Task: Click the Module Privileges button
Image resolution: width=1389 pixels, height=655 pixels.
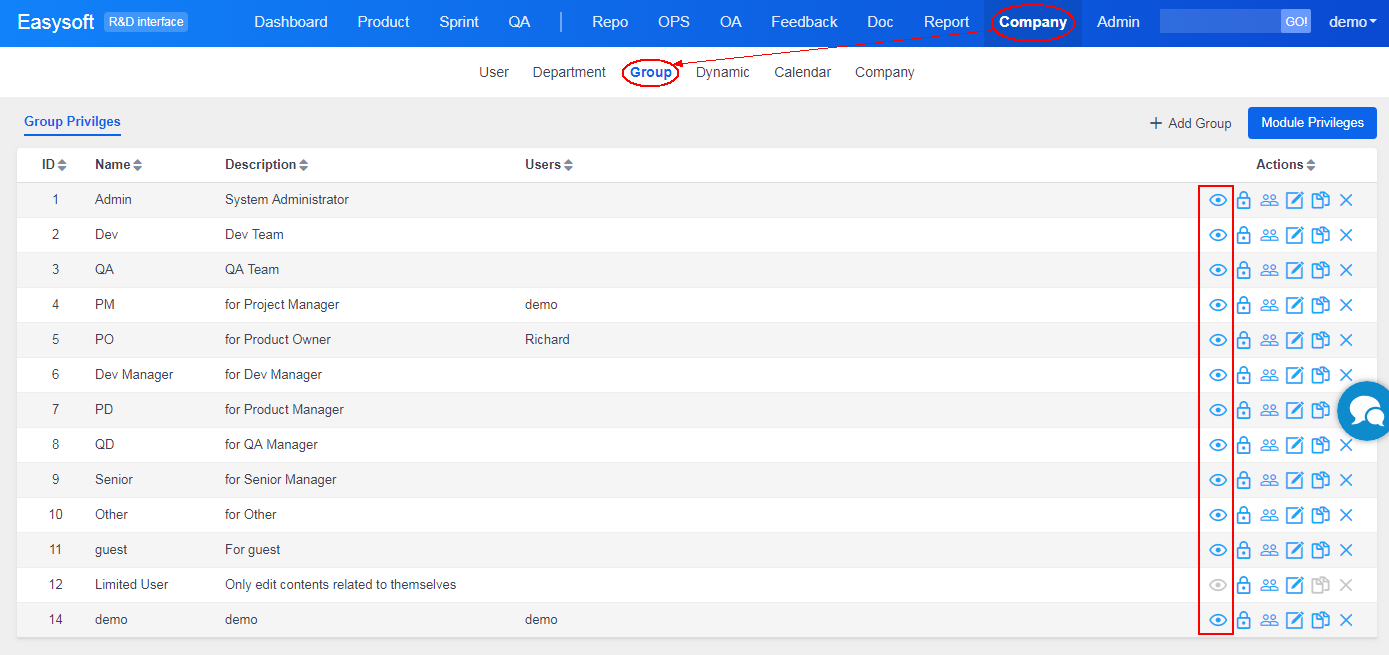Action: [1311, 123]
